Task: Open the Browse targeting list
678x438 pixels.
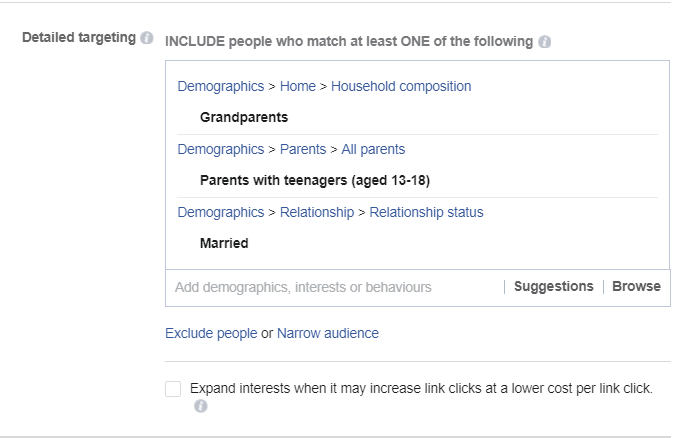Action: point(636,286)
